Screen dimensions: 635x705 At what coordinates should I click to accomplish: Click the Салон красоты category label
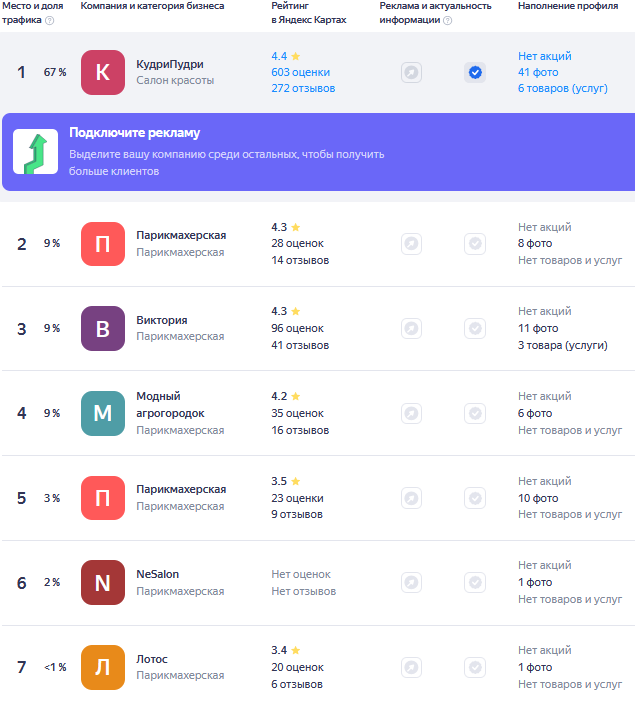coord(175,80)
